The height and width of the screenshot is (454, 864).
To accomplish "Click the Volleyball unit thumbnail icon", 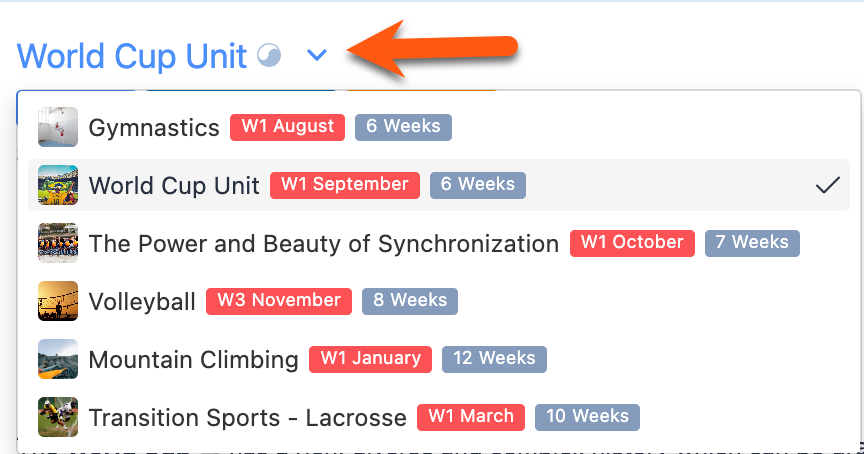I will click(58, 301).
